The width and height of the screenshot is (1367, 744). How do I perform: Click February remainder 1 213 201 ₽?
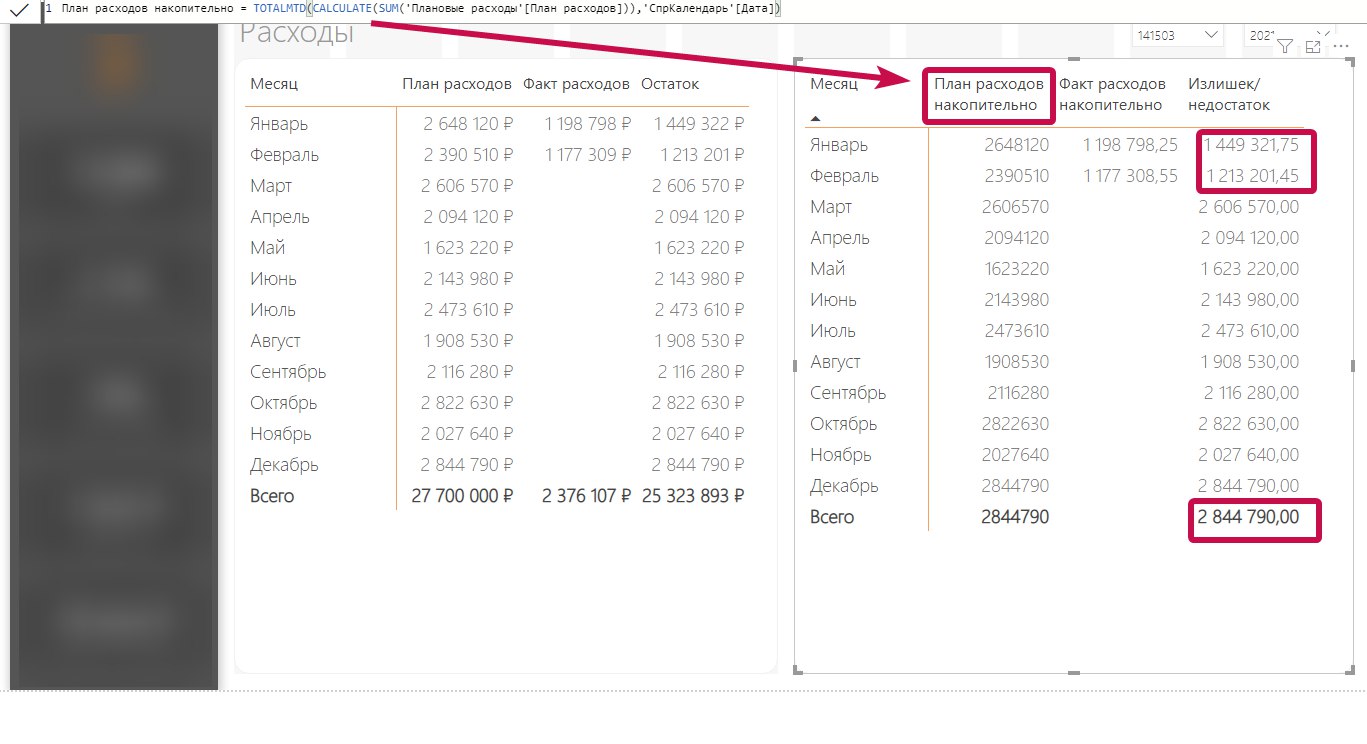pyautogui.click(x=702, y=155)
